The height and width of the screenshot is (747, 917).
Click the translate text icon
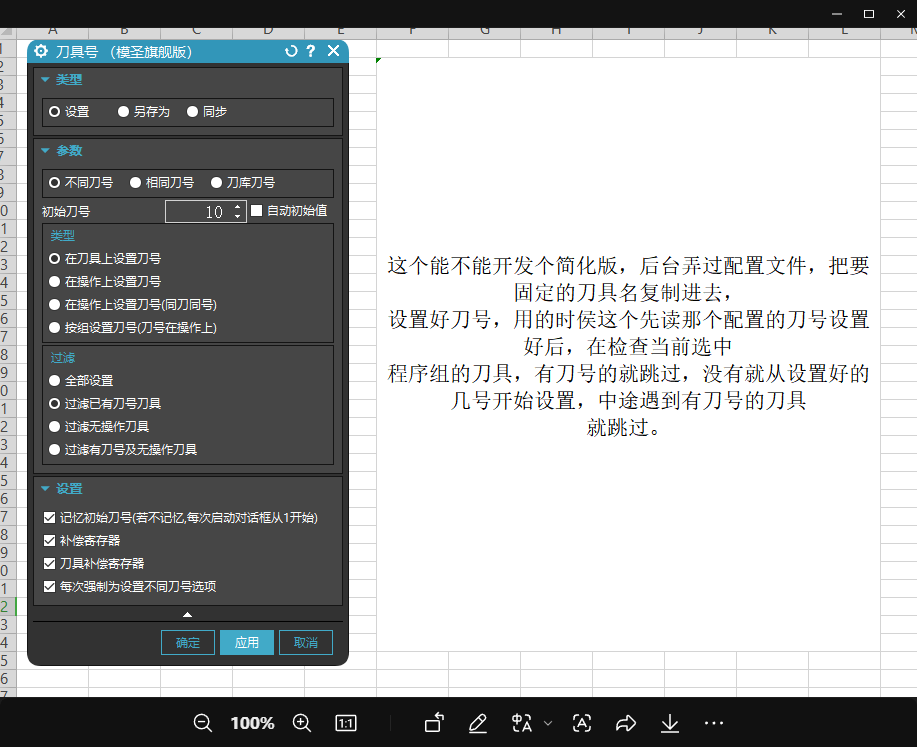[522, 723]
